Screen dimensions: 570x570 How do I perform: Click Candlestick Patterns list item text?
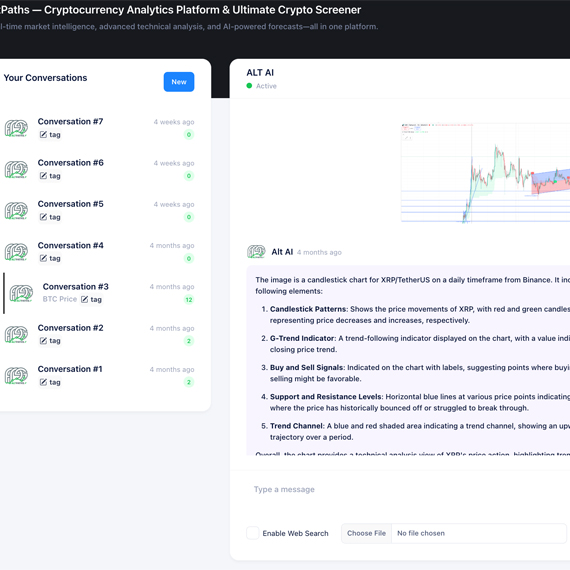[420, 315]
